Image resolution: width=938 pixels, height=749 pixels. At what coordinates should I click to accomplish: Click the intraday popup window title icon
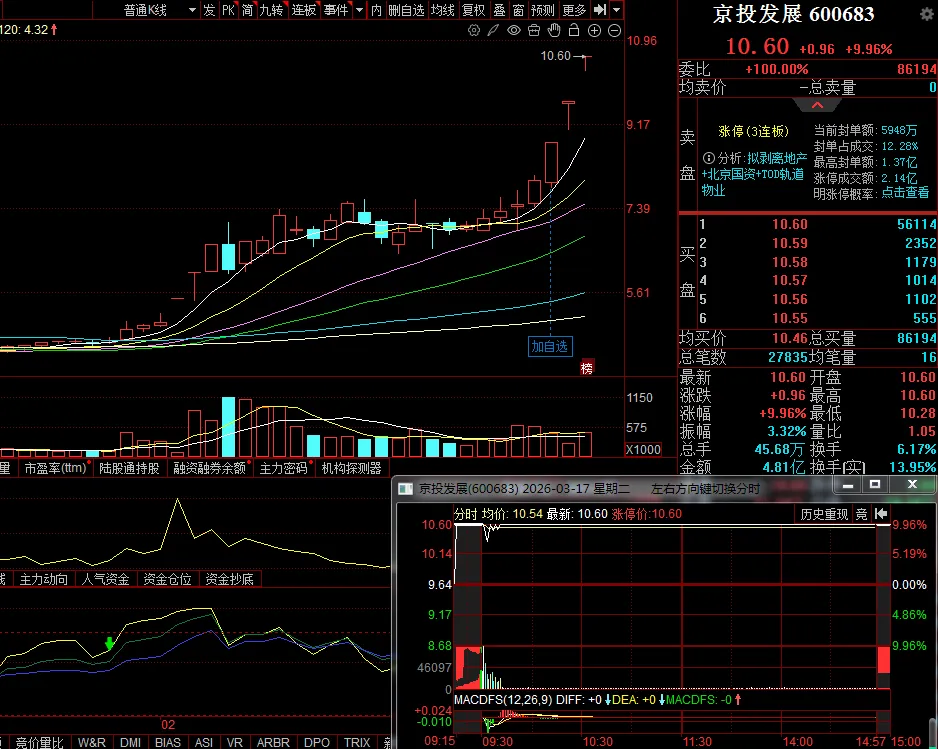coord(406,489)
